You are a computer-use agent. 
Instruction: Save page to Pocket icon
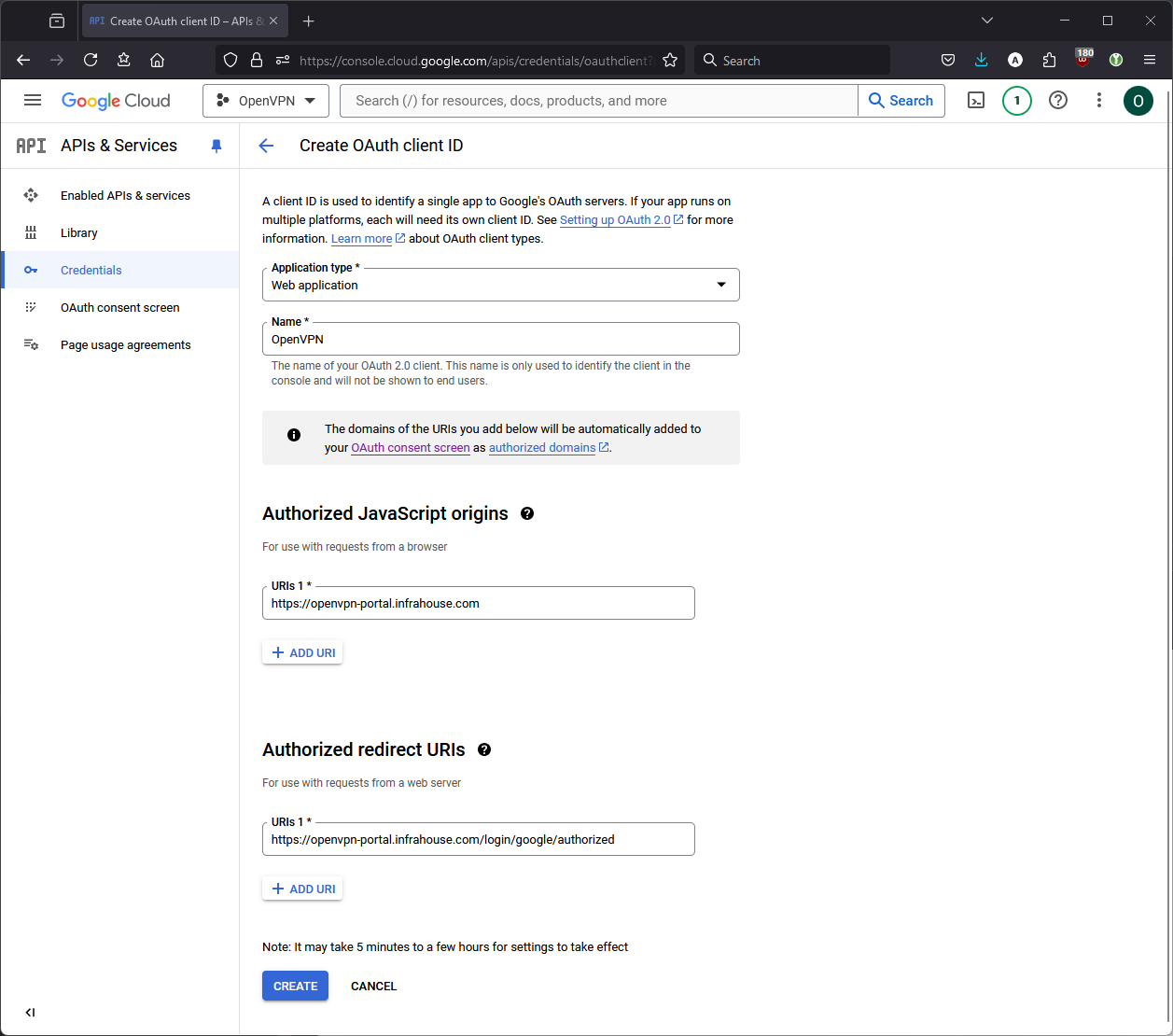pyautogui.click(x=947, y=60)
